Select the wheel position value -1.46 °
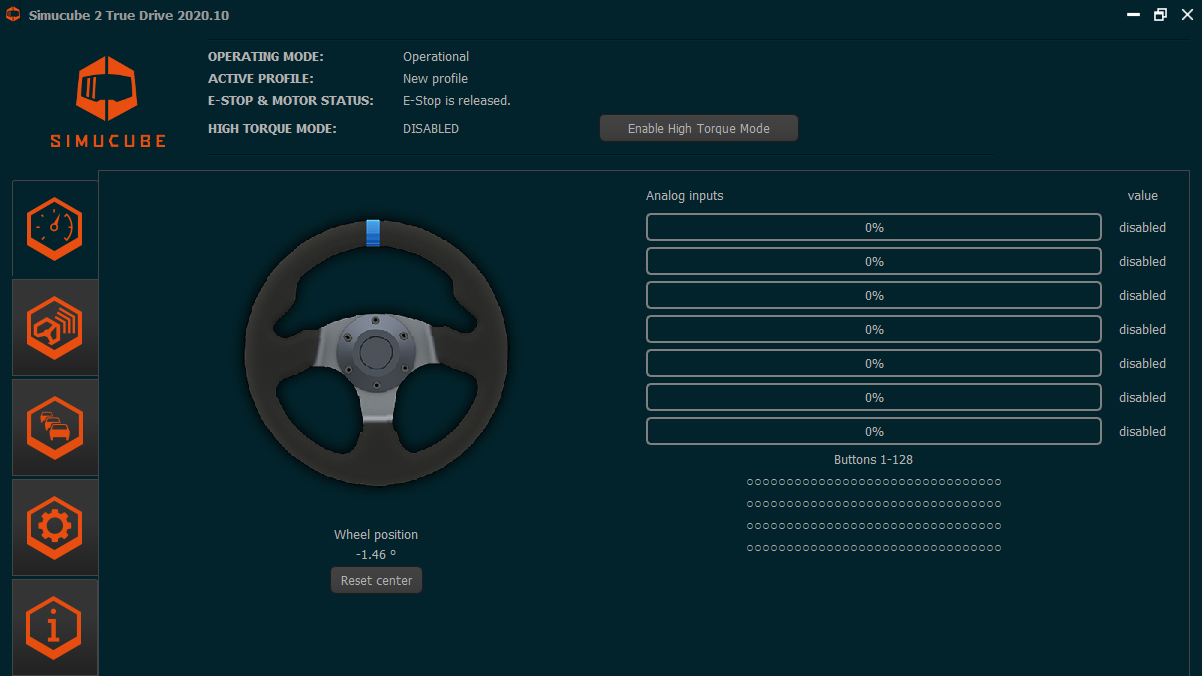Screen dimensions: 1202x676 click(376, 554)
